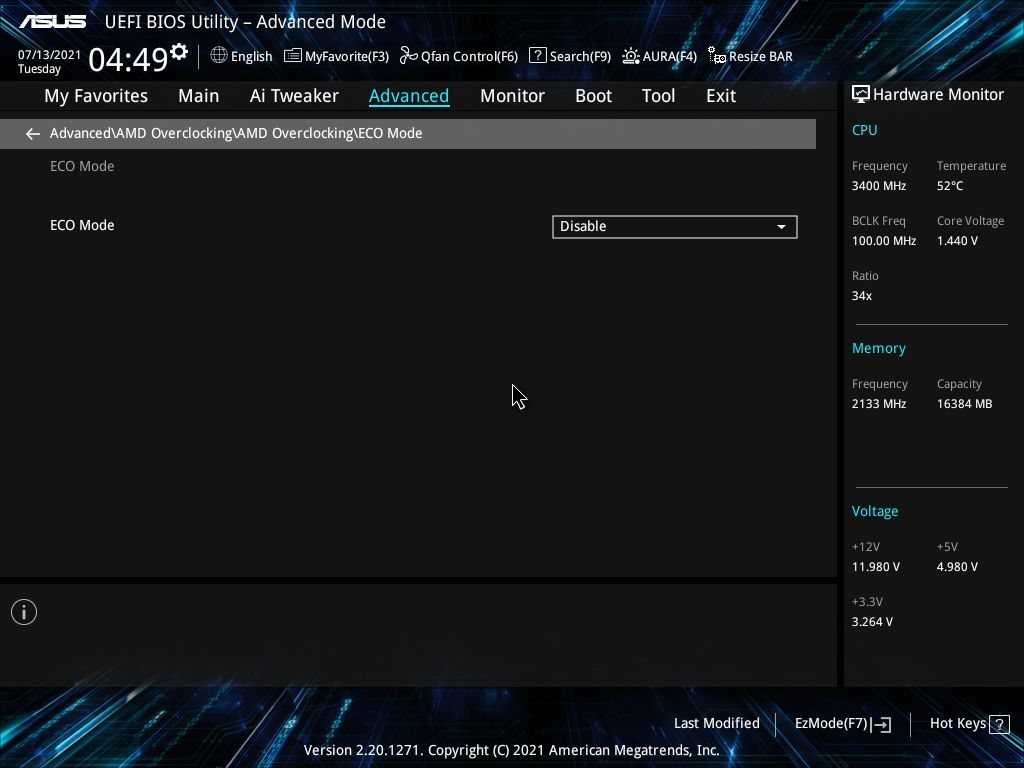Screen dimensions: 1024x768
Task: Click the Voltage section heading
Action: [874, 511]
